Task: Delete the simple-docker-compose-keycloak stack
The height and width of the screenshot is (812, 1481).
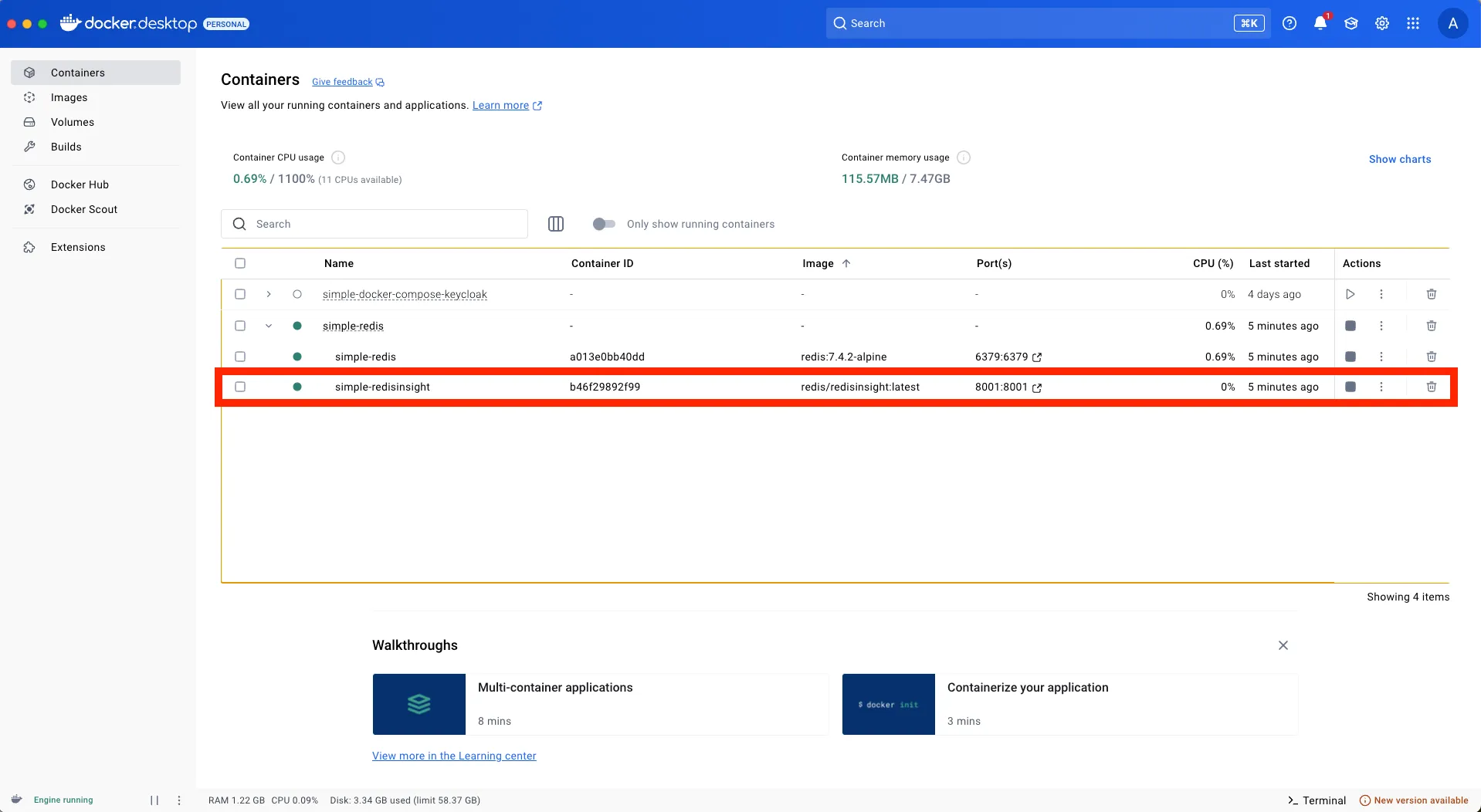Action: pos(1432,294)
